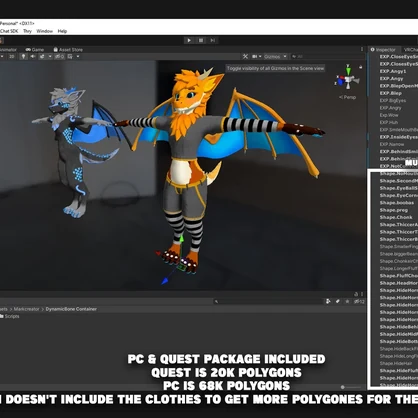Expand the Gizmos dropdown arrow
Image resolution: width=418 pixels, height=418 pixels.
tap(285, 57)
